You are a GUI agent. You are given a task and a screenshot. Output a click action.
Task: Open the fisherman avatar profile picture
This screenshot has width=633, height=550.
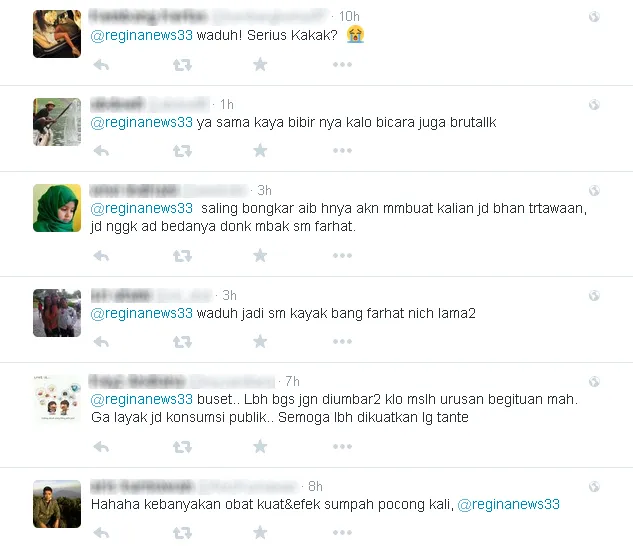coord(57,122)
